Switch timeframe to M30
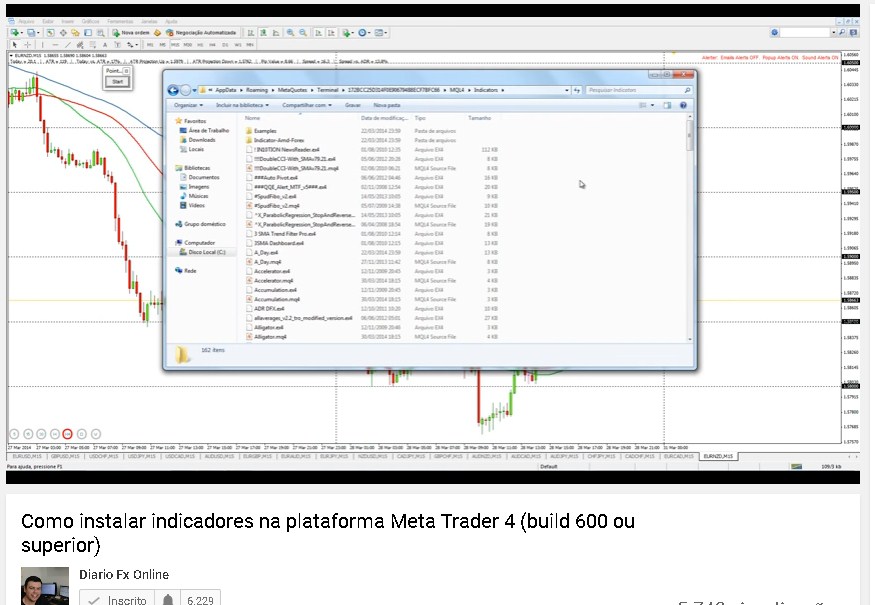The width and height of the screenshot is (875, 605). tap(188, 45)
